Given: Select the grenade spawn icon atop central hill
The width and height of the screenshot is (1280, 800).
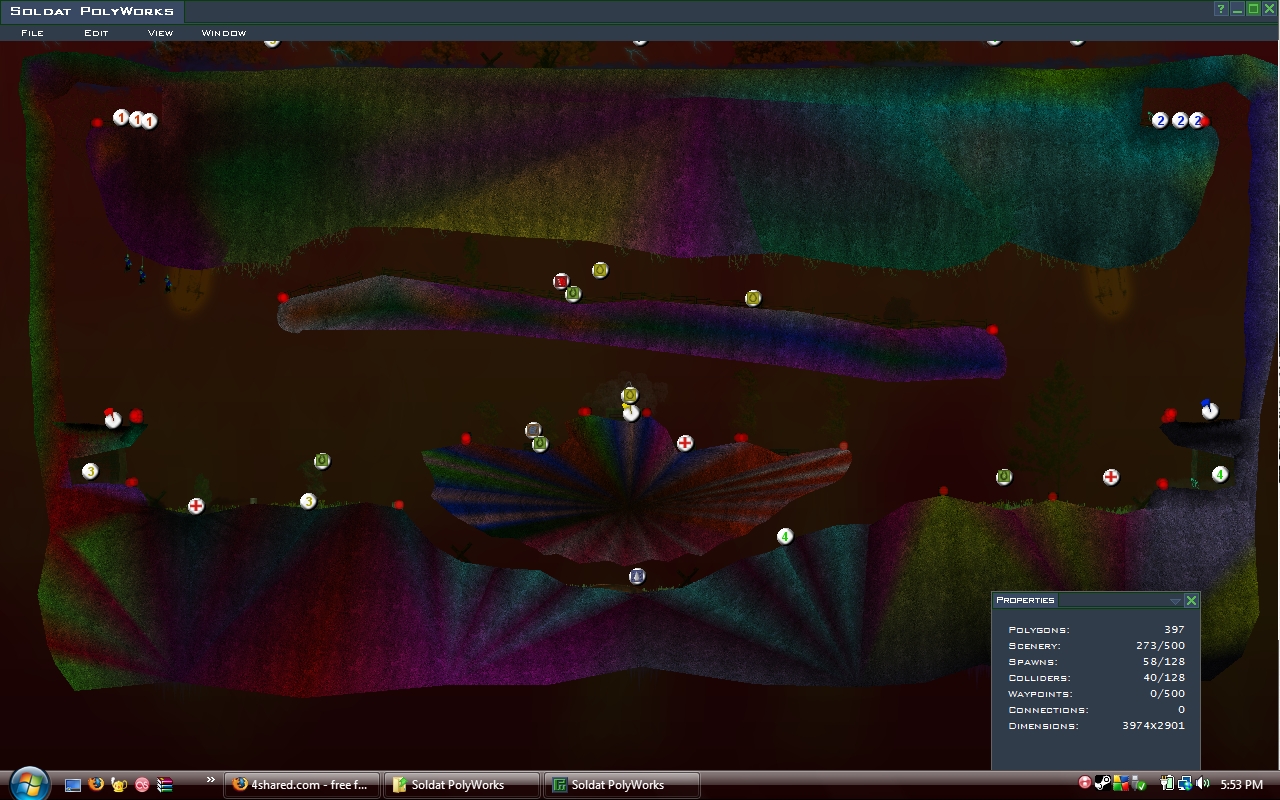Looking at the screenshot, I should click(x=629, y=396).
